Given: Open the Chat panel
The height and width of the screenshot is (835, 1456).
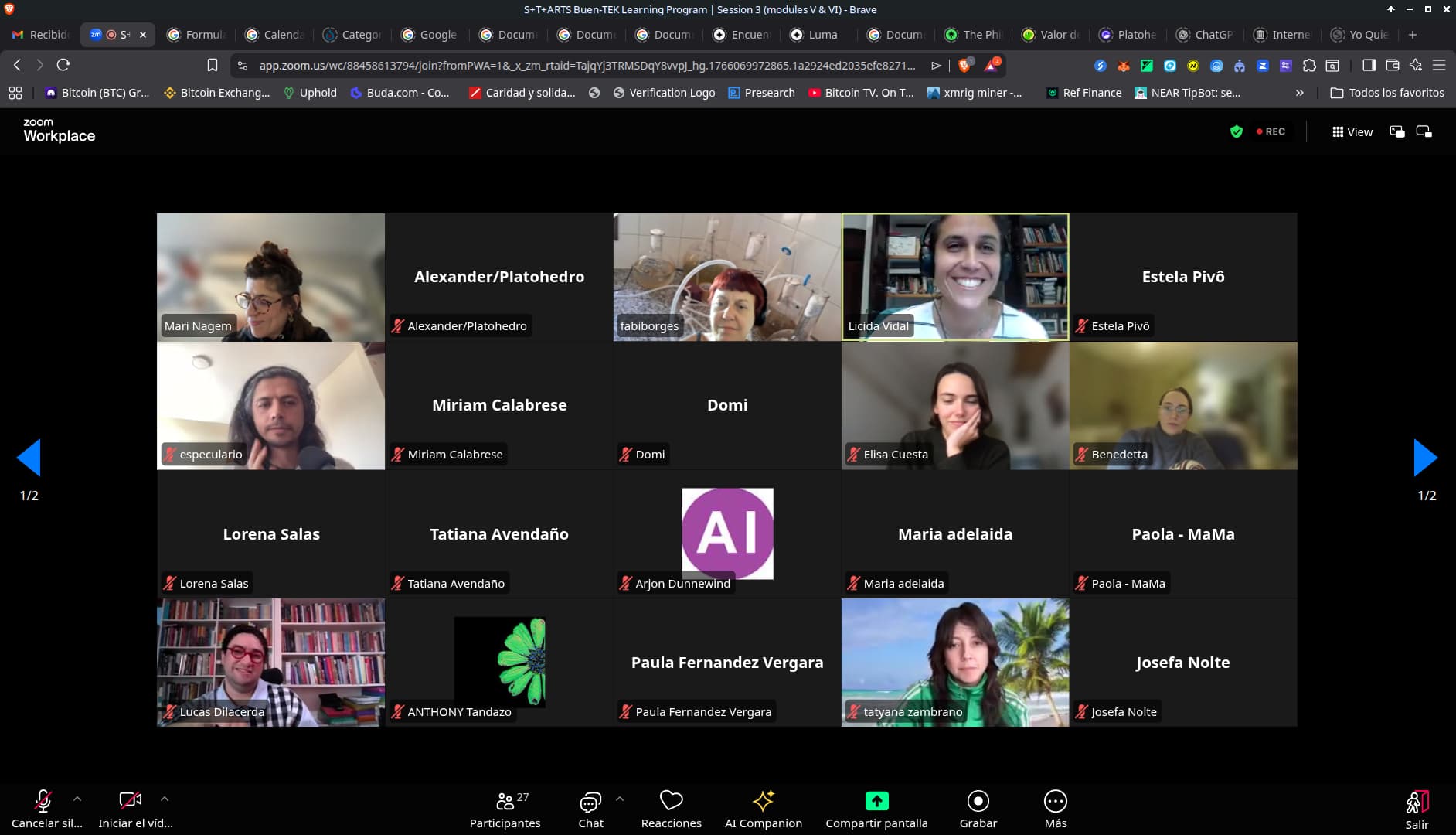Looking at the screenshot, I should [590, 809].
